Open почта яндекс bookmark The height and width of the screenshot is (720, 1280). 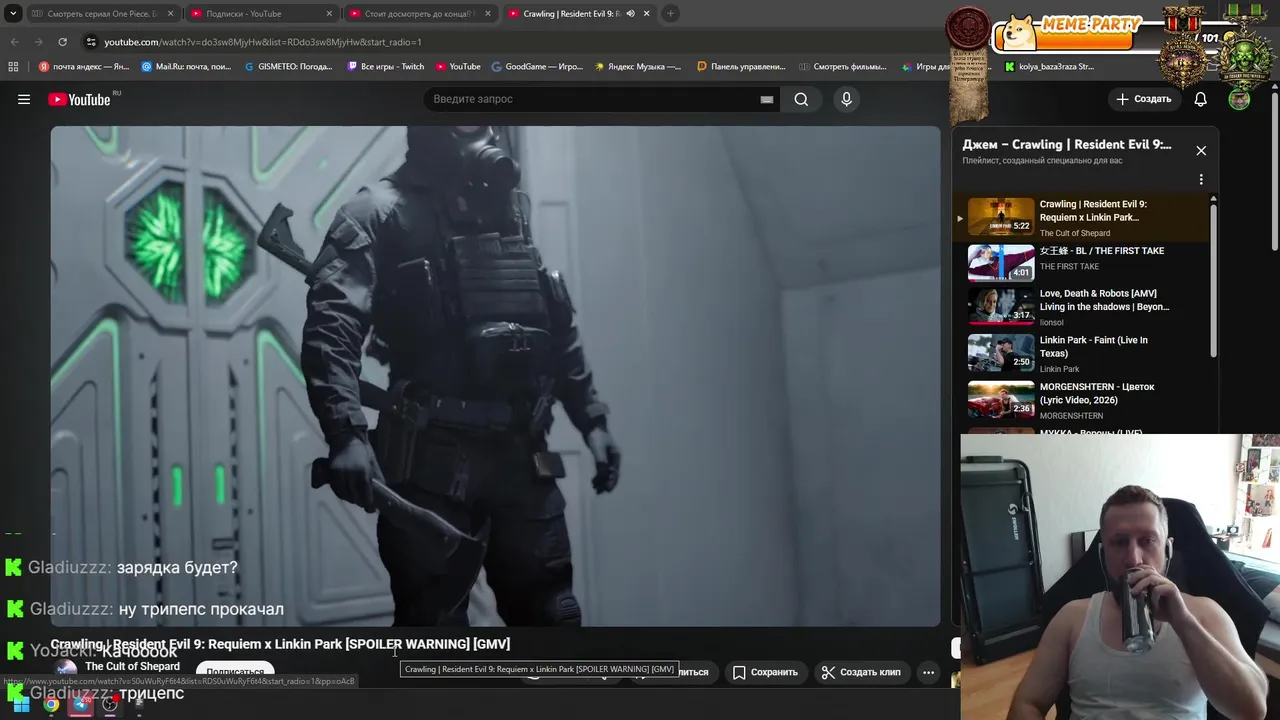point(84,67)
